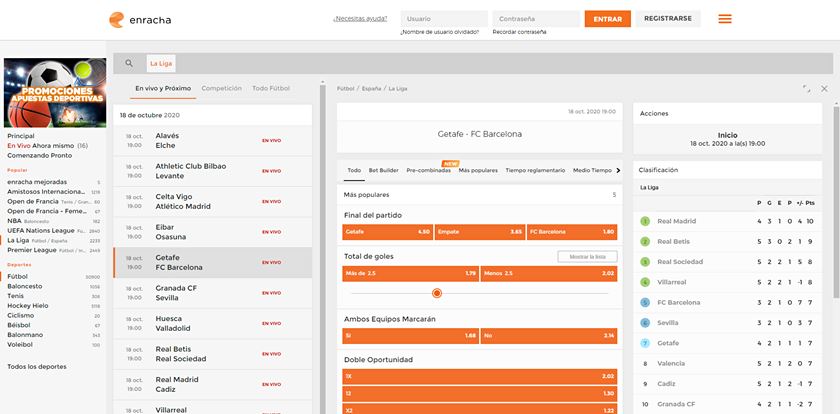
Task: Click the match list vertical scrollbar
Action: click(x=322, y=249)
